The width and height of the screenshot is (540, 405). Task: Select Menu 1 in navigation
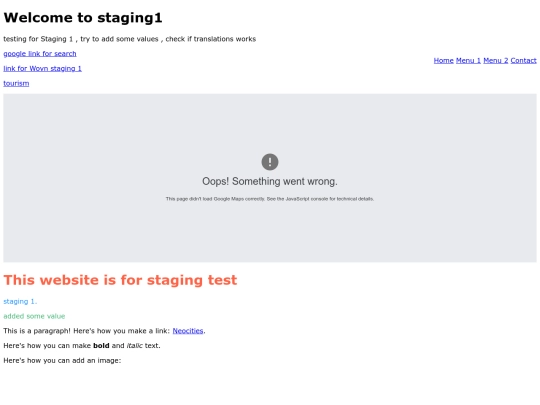pyautogui.click(x=468, y=61)
